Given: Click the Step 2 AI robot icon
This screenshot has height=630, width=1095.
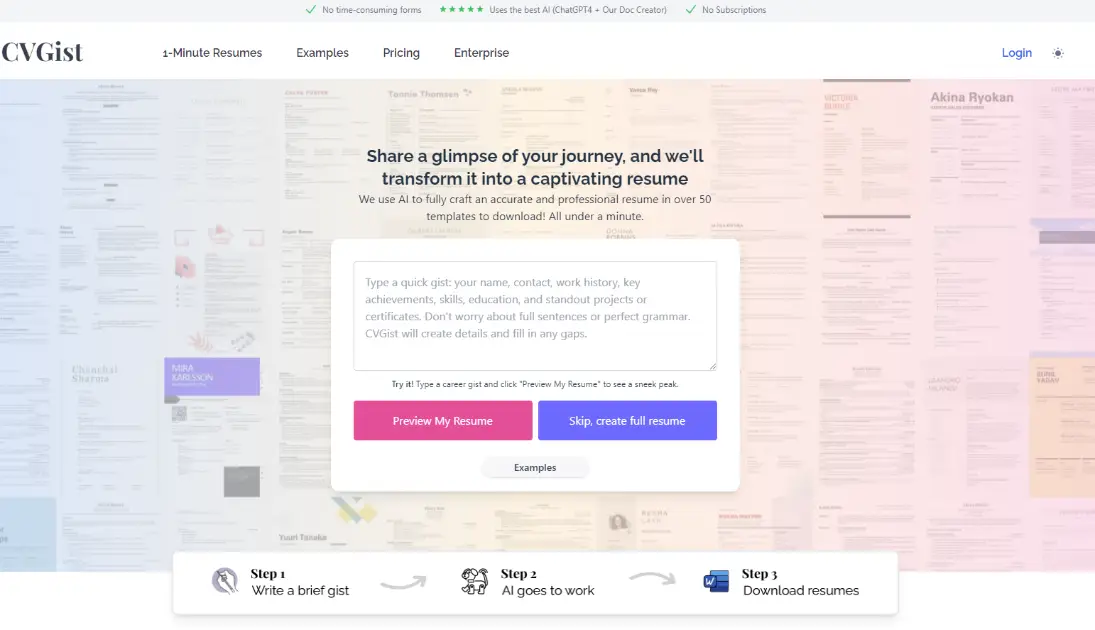Looking at the screenshot, I should [475, 581].
